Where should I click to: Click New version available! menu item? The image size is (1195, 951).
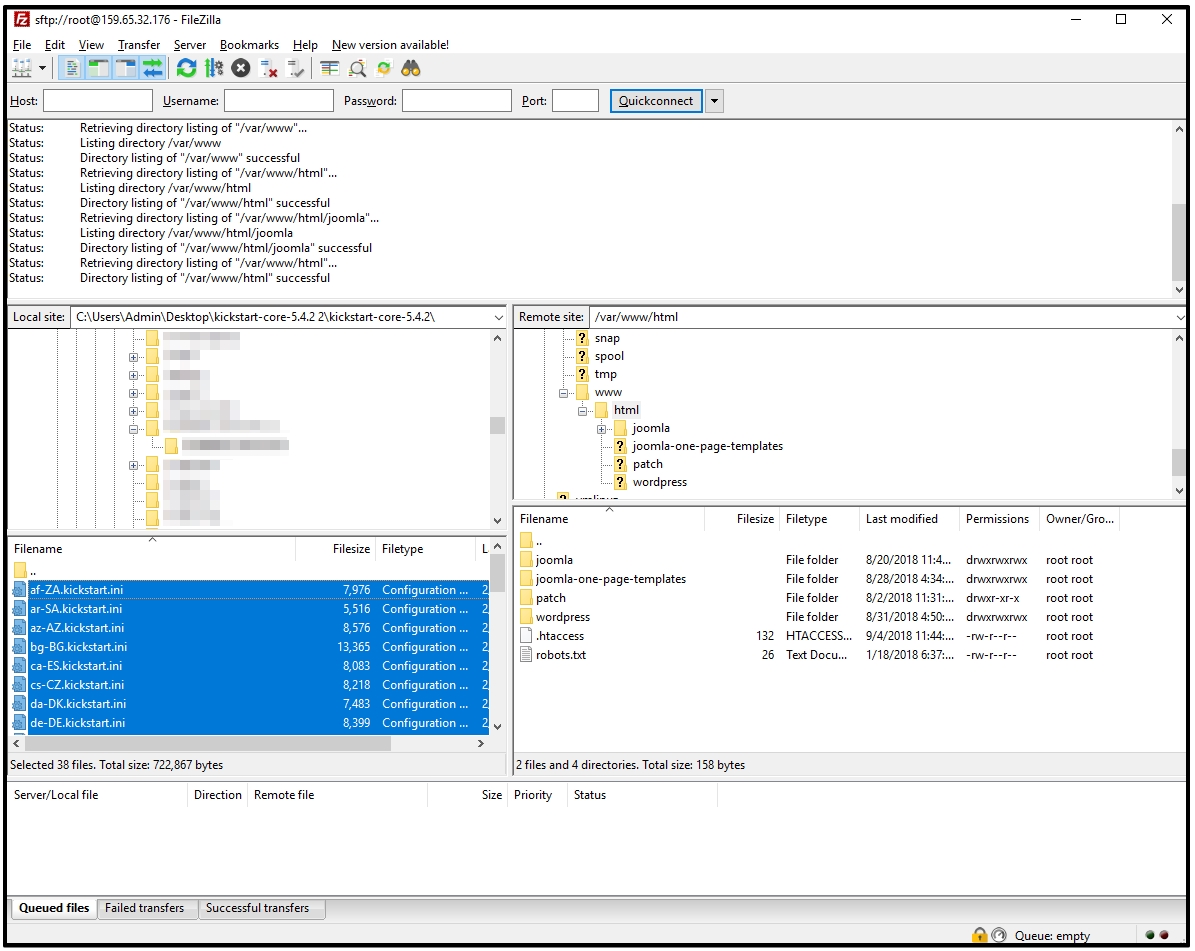[x=390, y=45]
